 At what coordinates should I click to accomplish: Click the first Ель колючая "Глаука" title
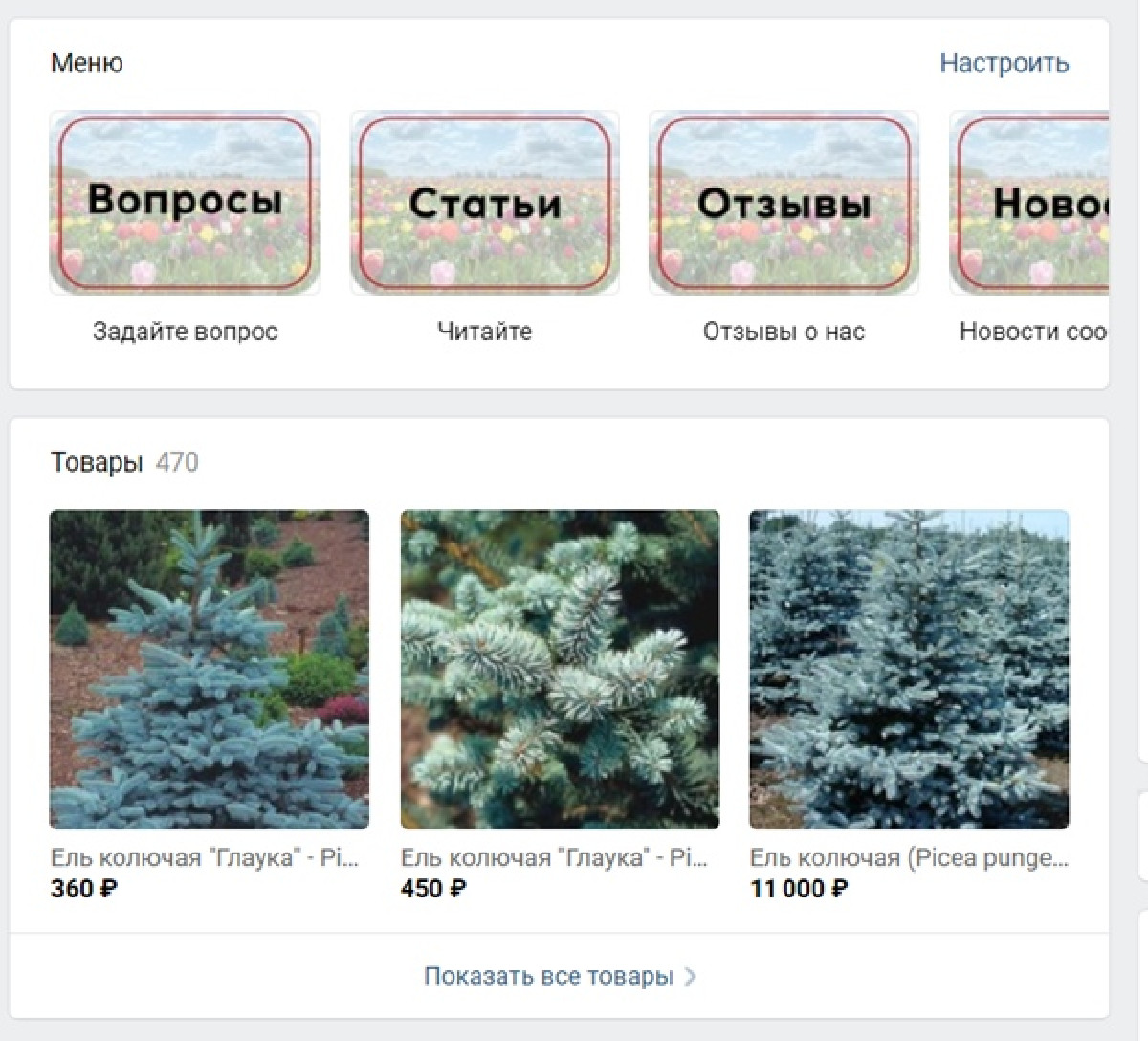point(205,858)
